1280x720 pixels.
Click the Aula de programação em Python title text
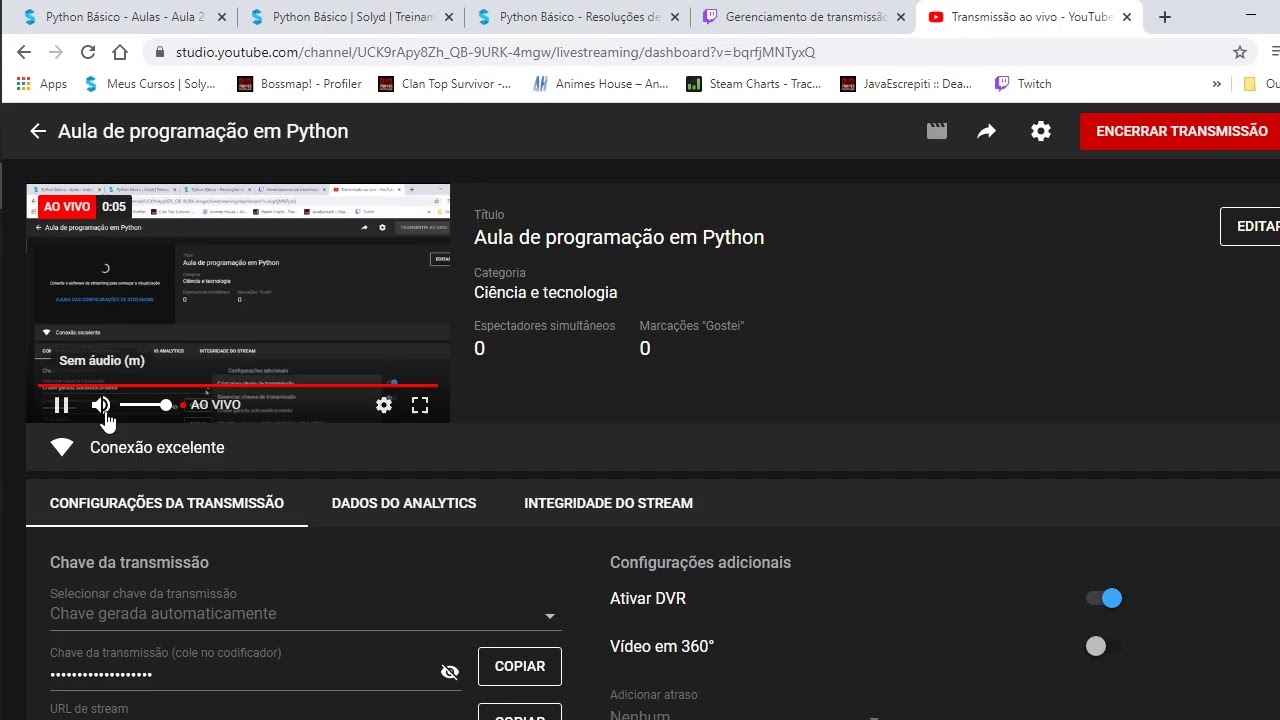(619, 237)
